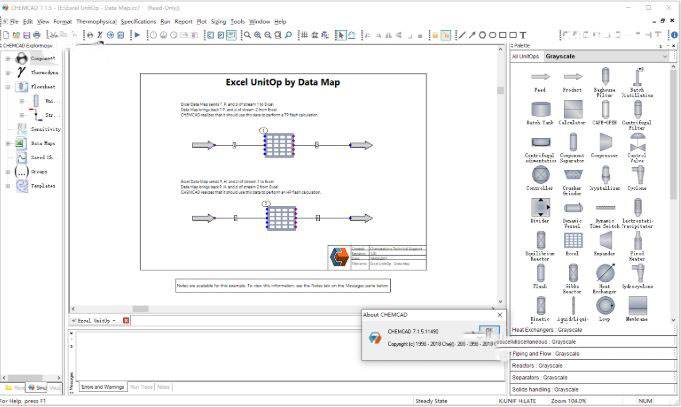Choose the Calculator unit icon
The image size is (681, 407).
pyautogui.click(x=573, y=109)
